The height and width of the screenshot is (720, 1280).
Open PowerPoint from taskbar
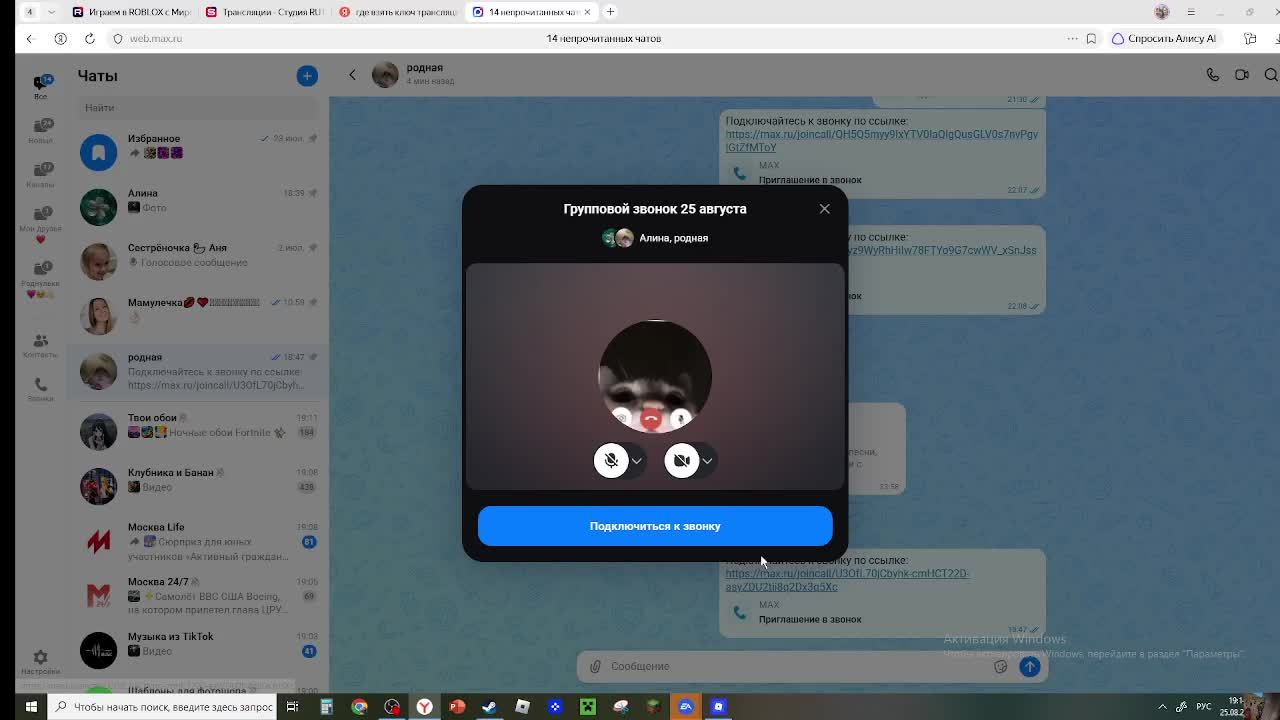click(457, 707)
